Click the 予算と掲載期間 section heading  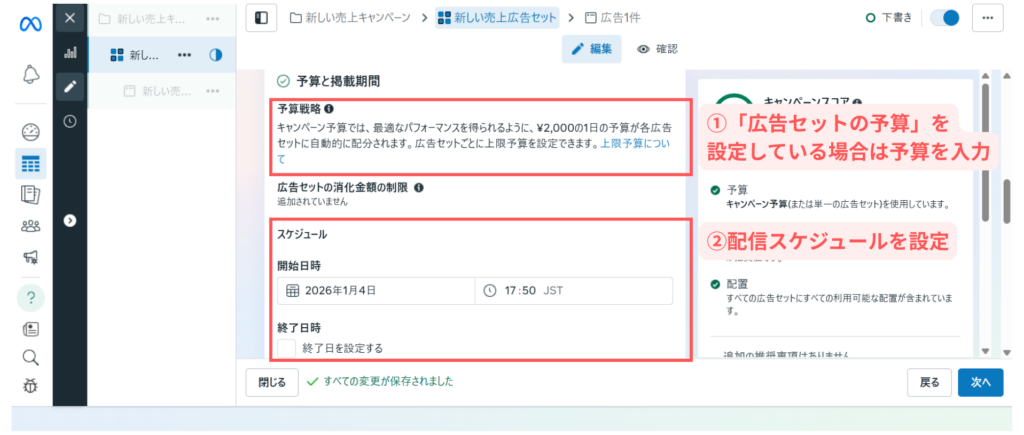pos(338,82)
